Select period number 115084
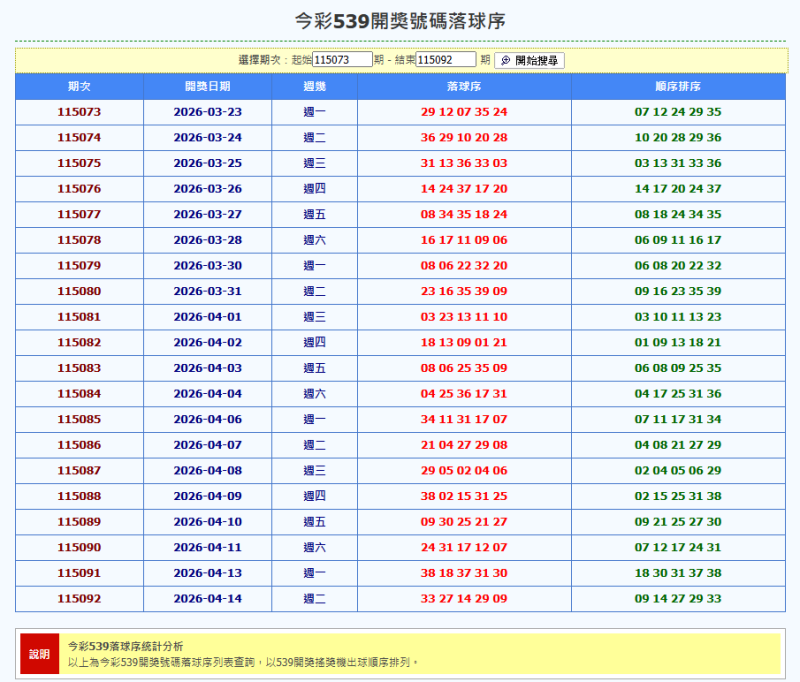The image size is (800, 682). (x=79, y=394)
